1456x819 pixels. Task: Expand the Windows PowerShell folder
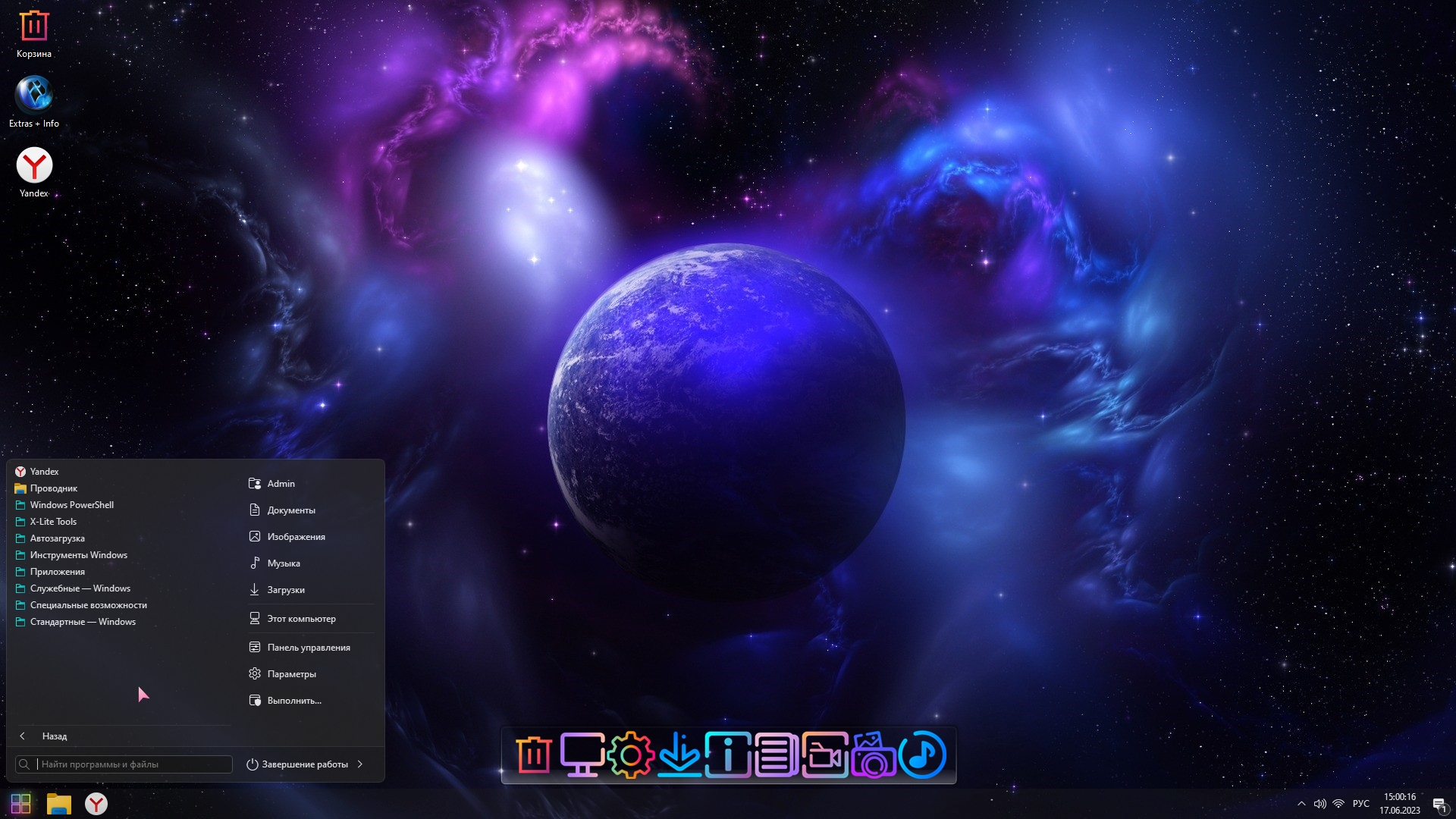[x=71, y=505]
